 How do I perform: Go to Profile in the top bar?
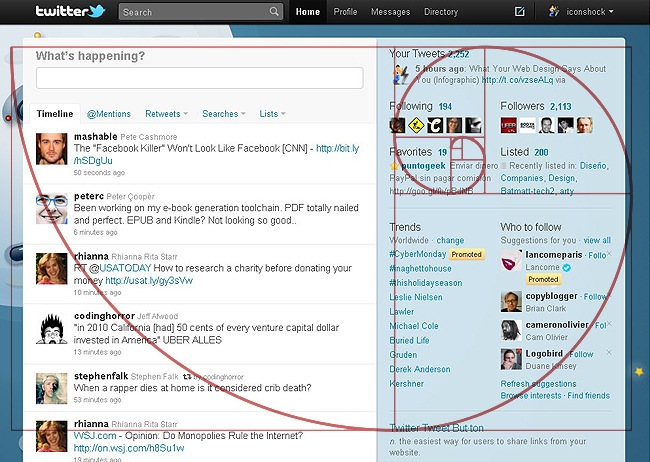(x=345, y=12)
